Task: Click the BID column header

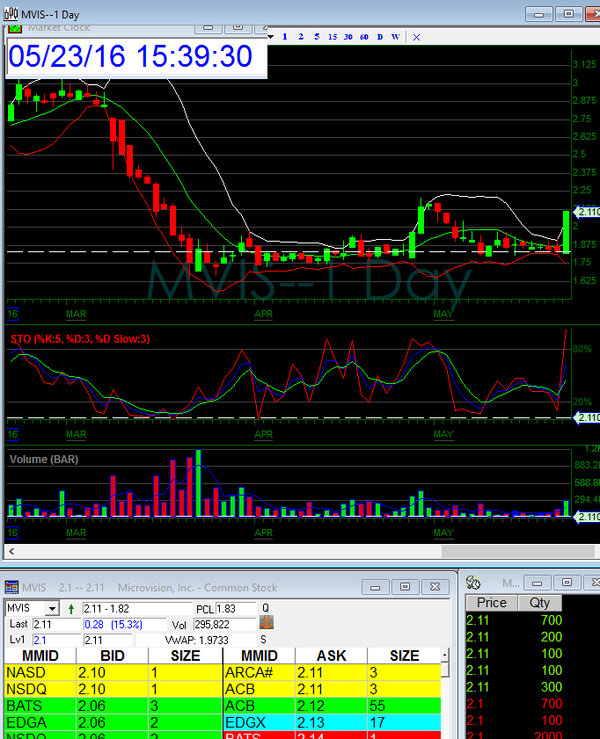Action: coord(111,656)
